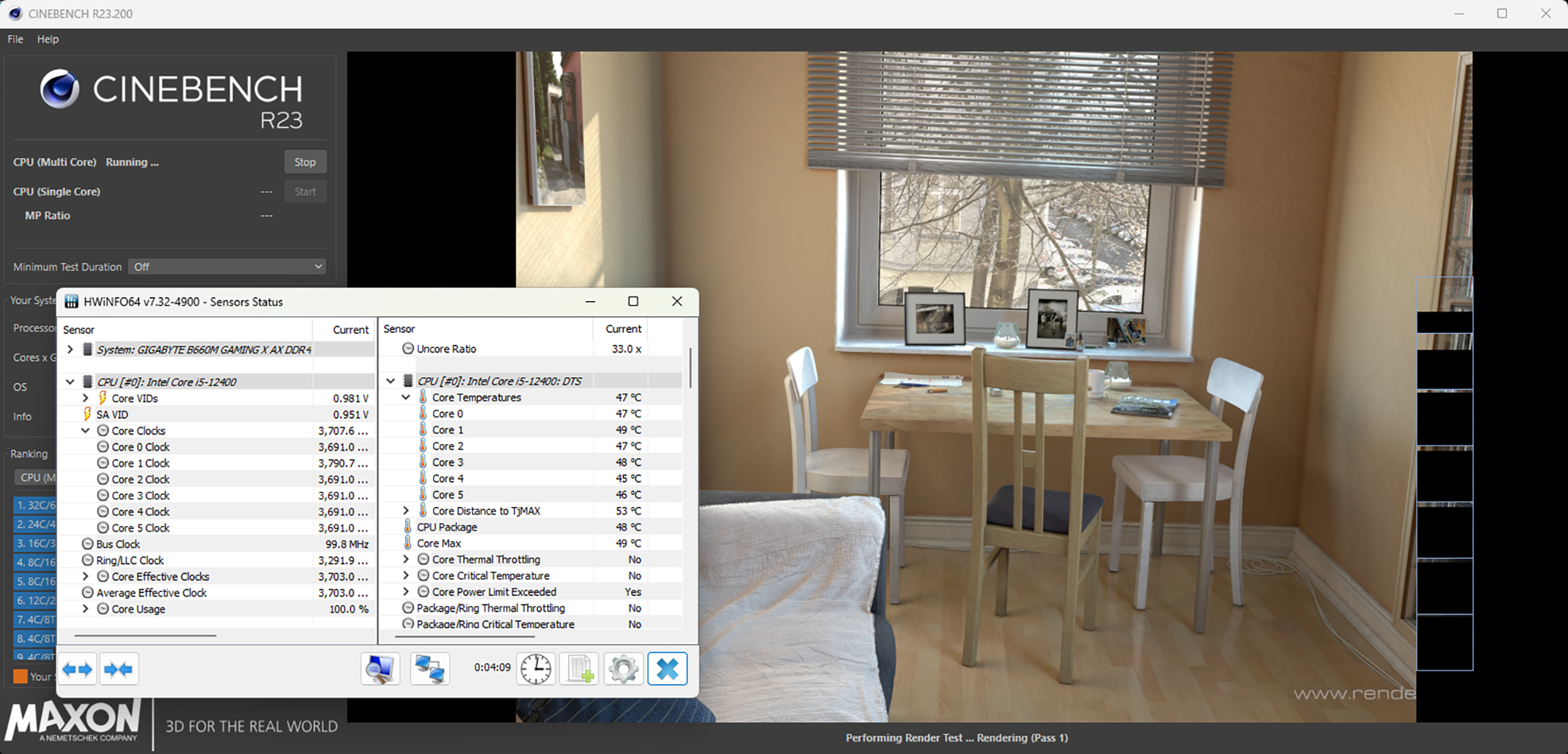This screenshot has width=1568, height=754.
Task: Select the Core 4 temperature row
Action: pos(531,478)
